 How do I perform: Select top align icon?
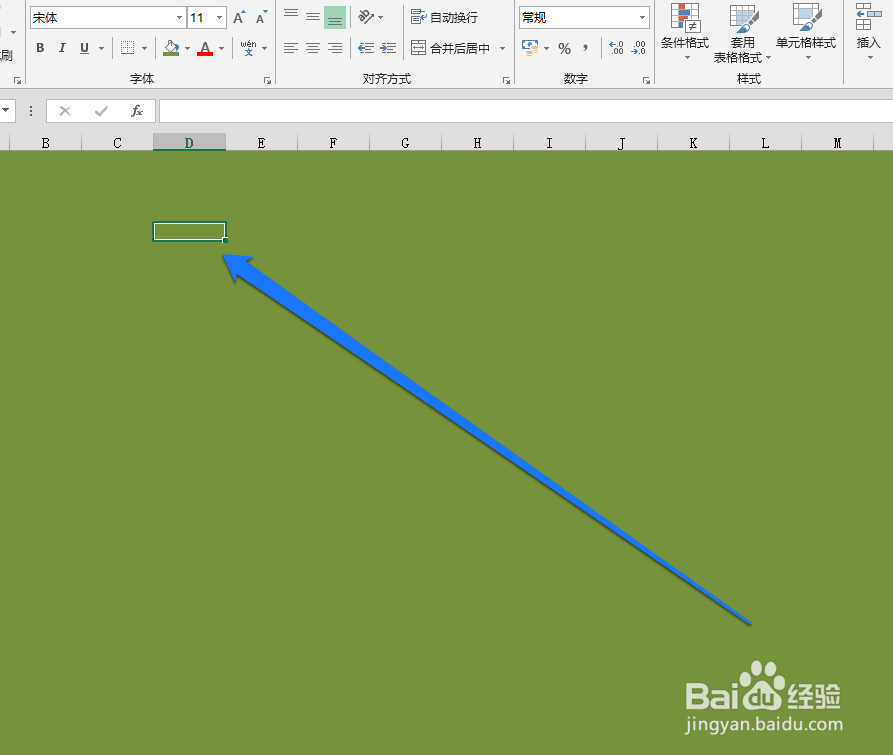(x=291, y=17)
